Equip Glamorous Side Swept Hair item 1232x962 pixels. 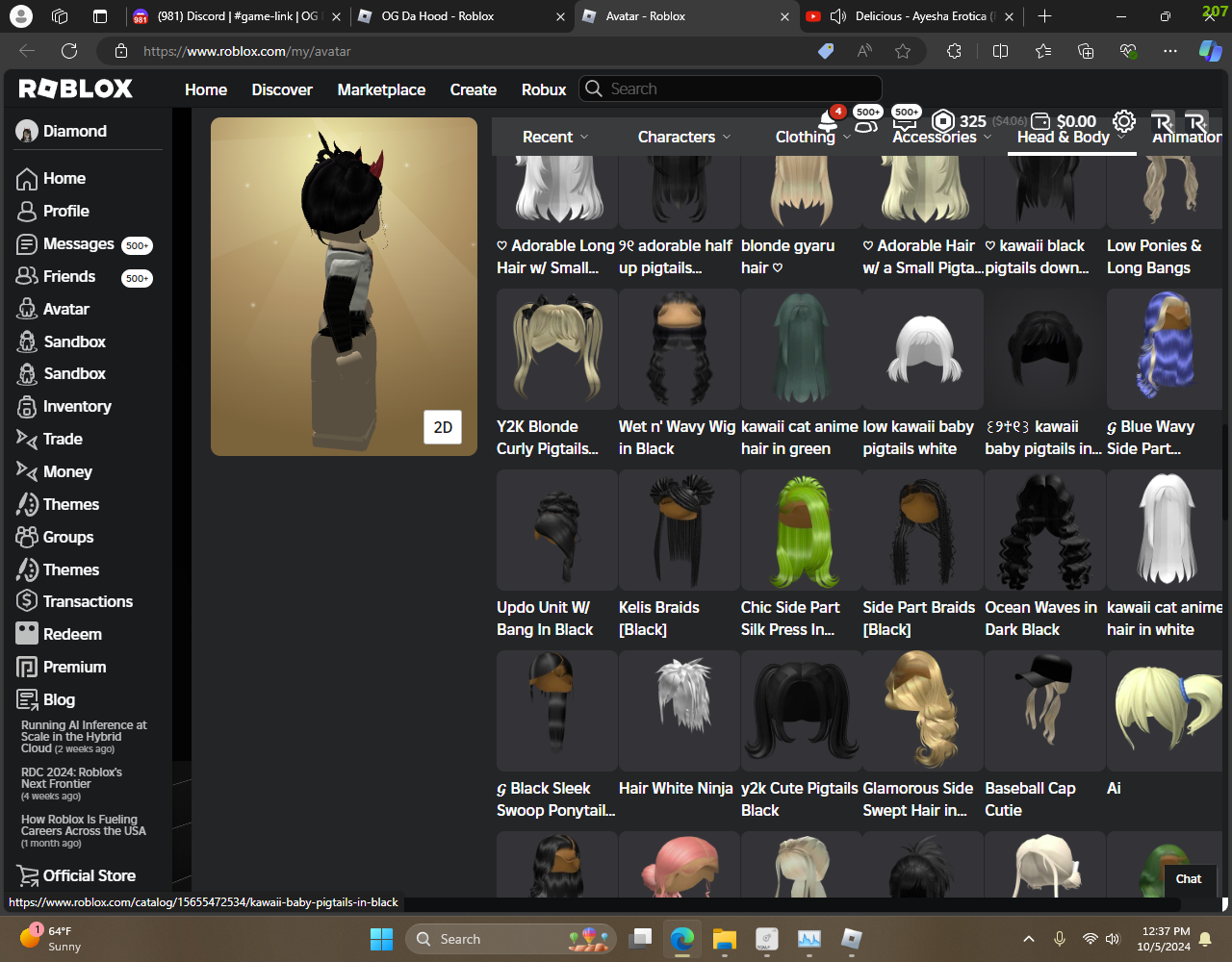[x=923, y=711]
